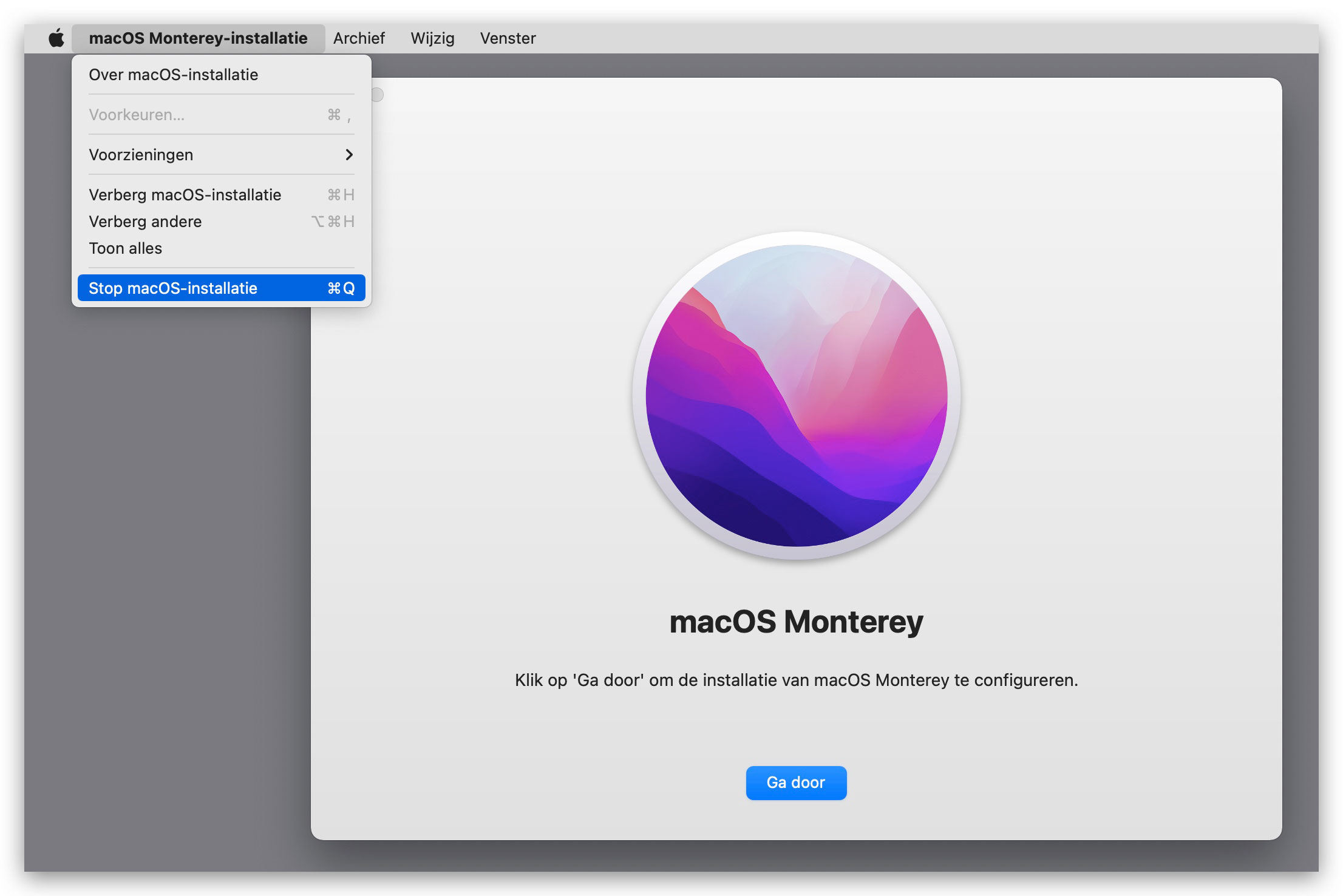
Task: Click the 'Klik op Ga door' instruction text
Action: [x=796, y=680]
